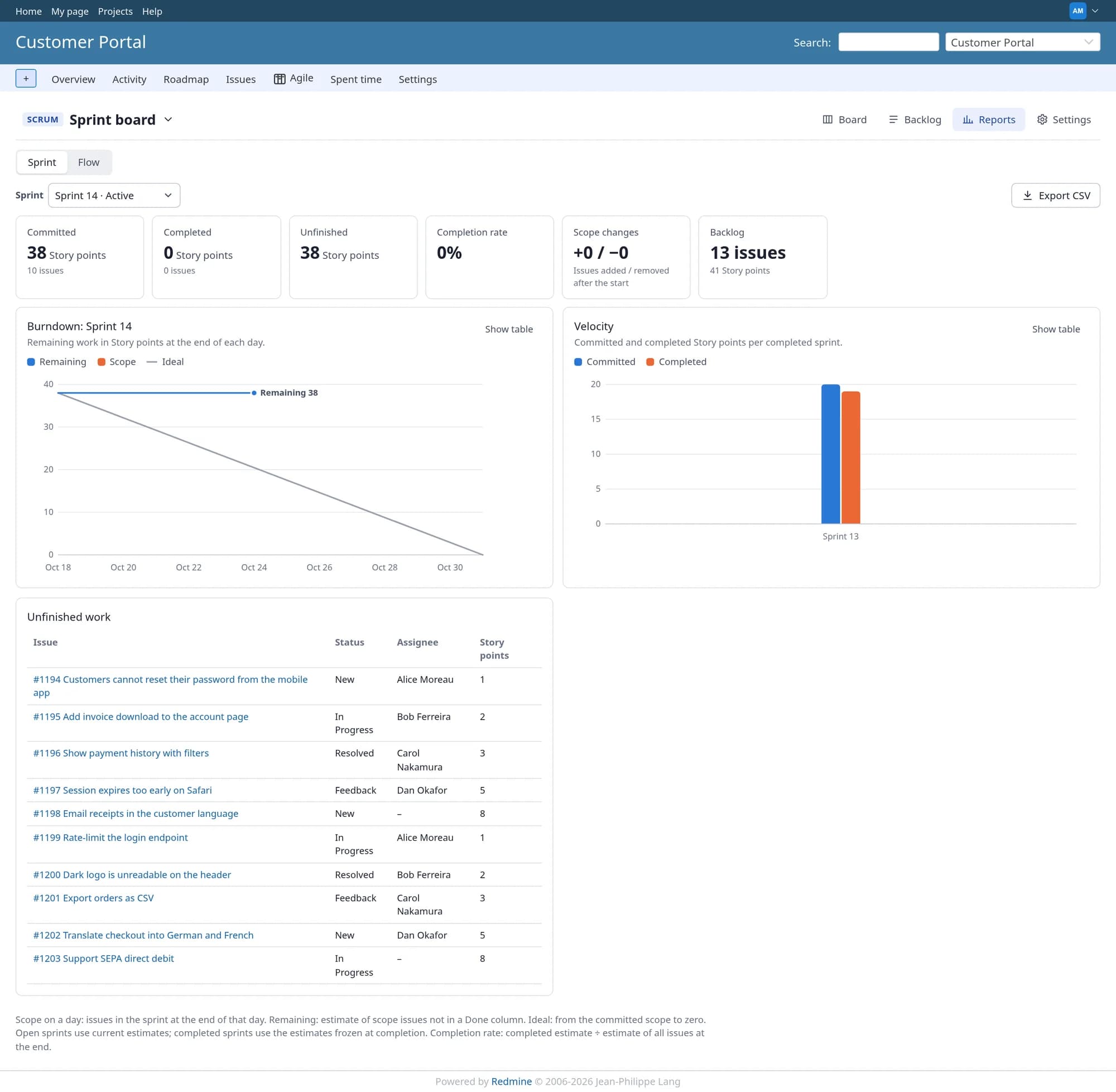
Task: Open the board Settings gear
Action: (1064, 119)
